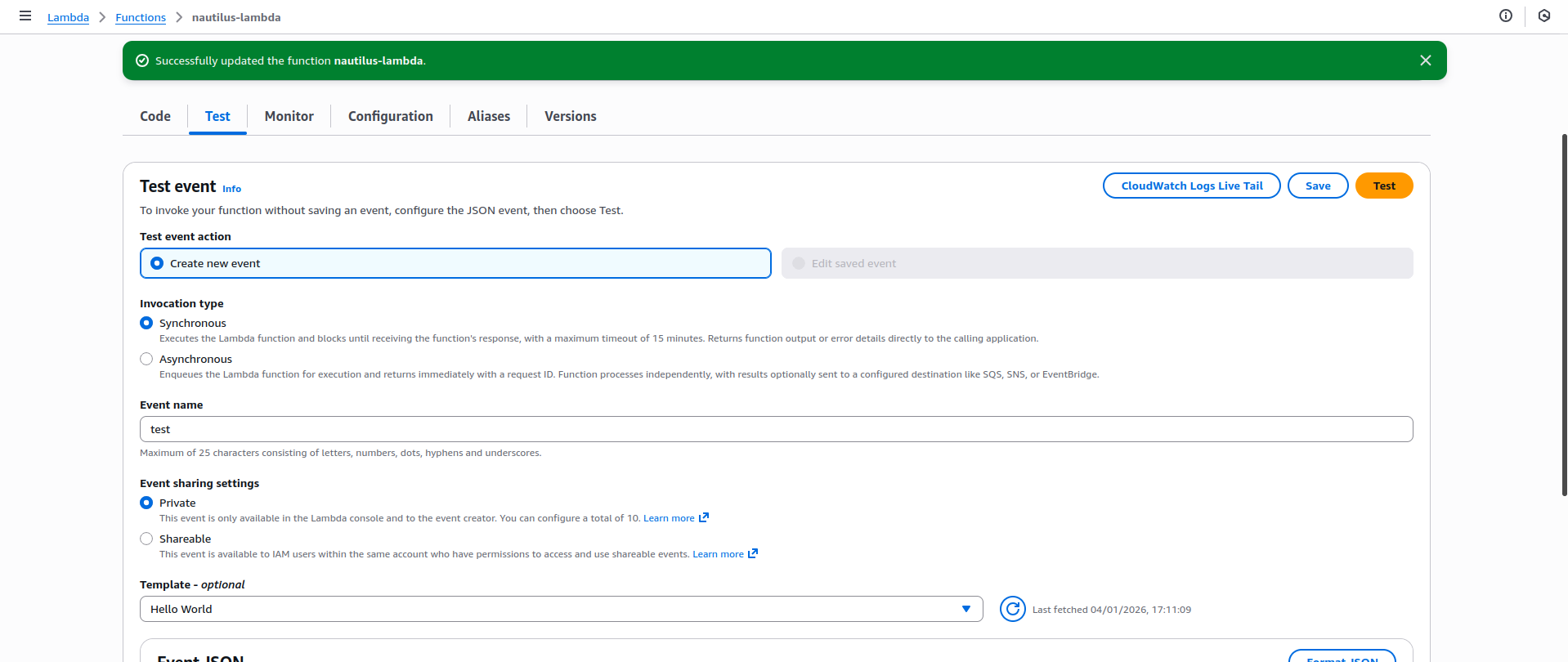1568x662 pixels.
Task: Click the nautilus-lambda breadcrumb text
Action: (x=236, y=17)
